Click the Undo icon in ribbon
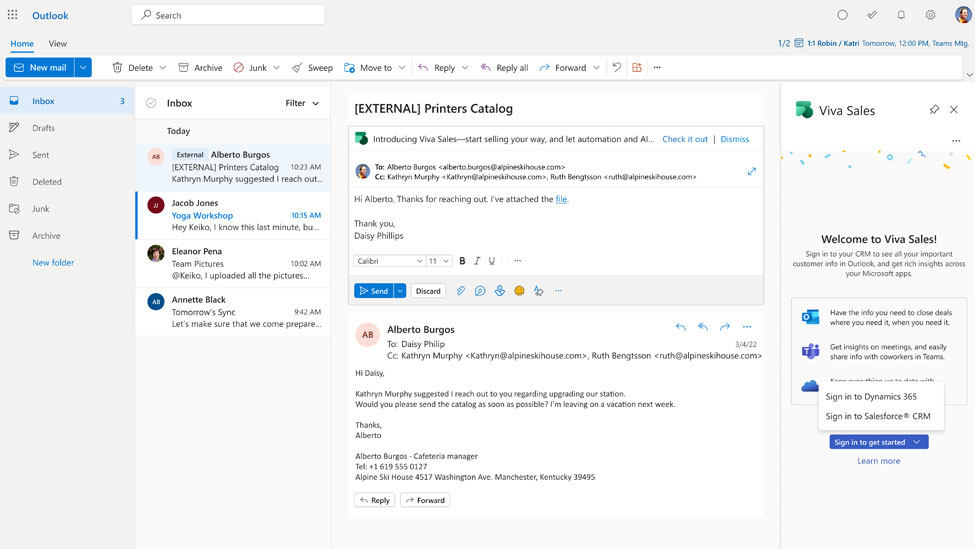 (616, 67)
